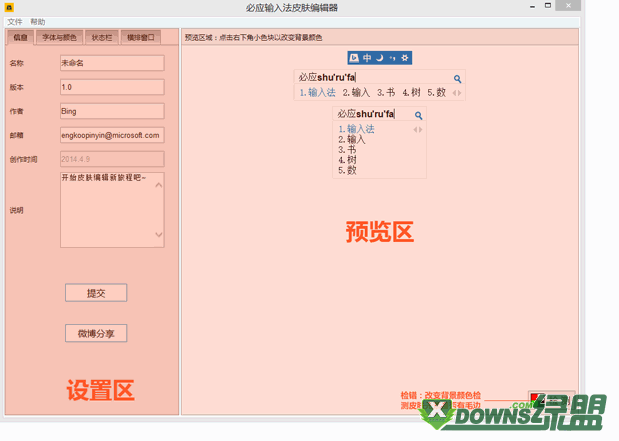The image size is (619, 441).
Task: Click the app icon in the title bar
Action: (9, 7)
